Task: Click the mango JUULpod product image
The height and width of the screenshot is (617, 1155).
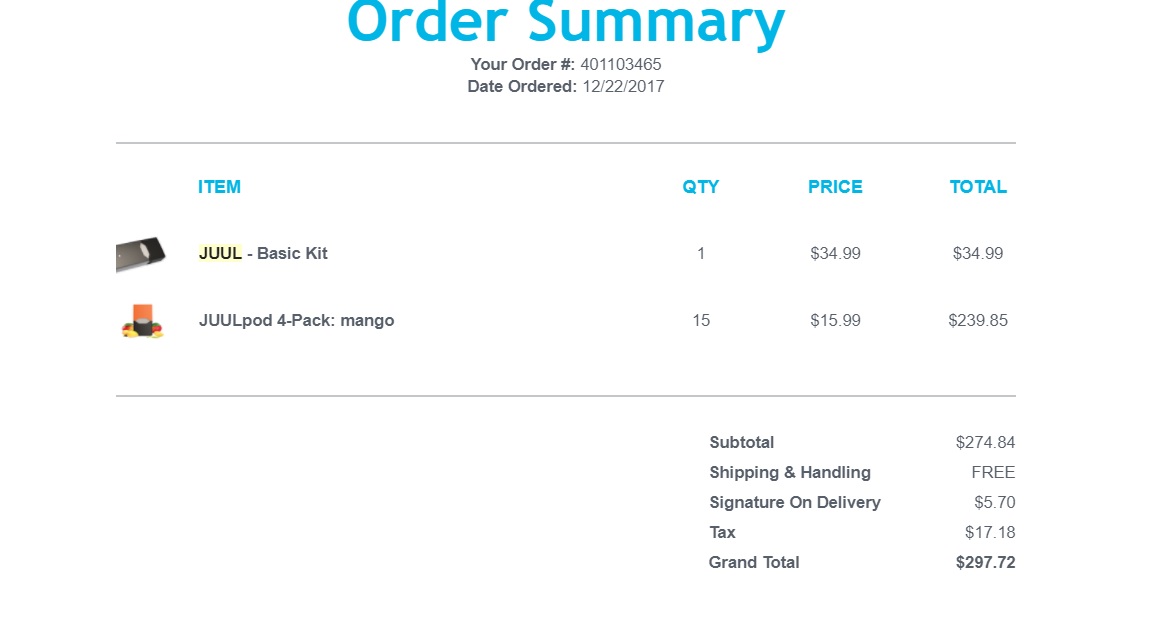Action: tap(142, 320)
